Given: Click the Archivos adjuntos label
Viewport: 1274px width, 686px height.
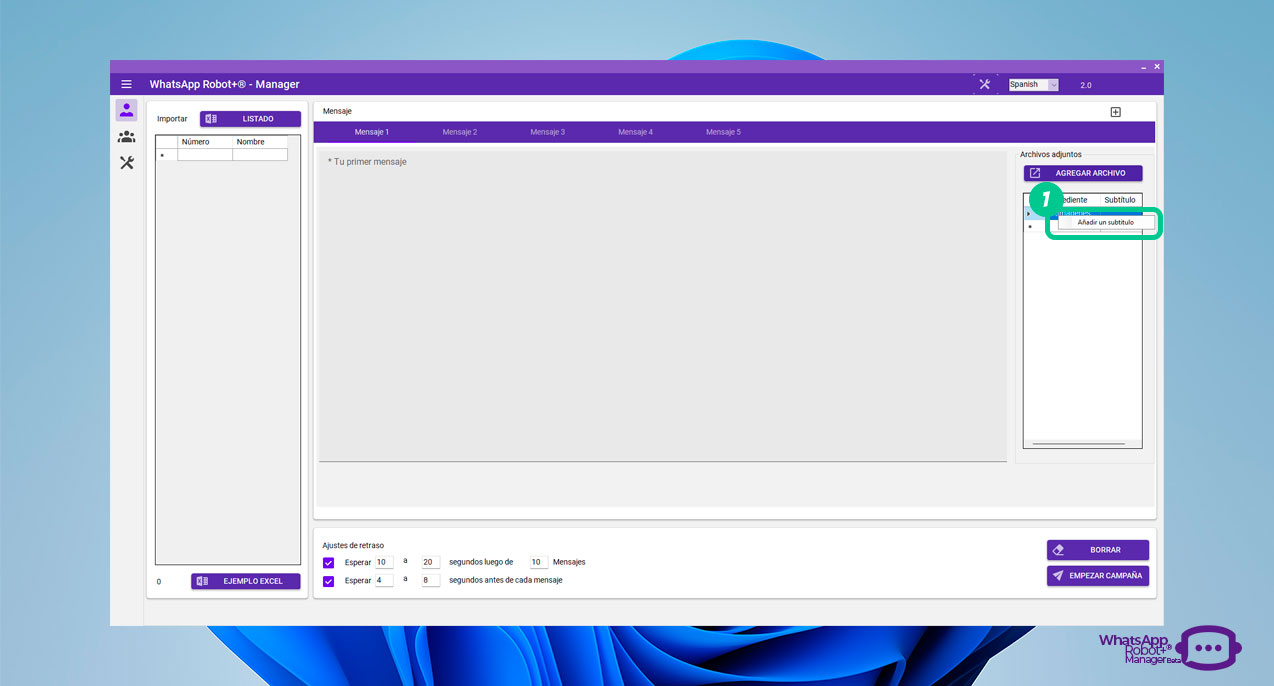Looking at the screenshot, I should pos(1051,154).
